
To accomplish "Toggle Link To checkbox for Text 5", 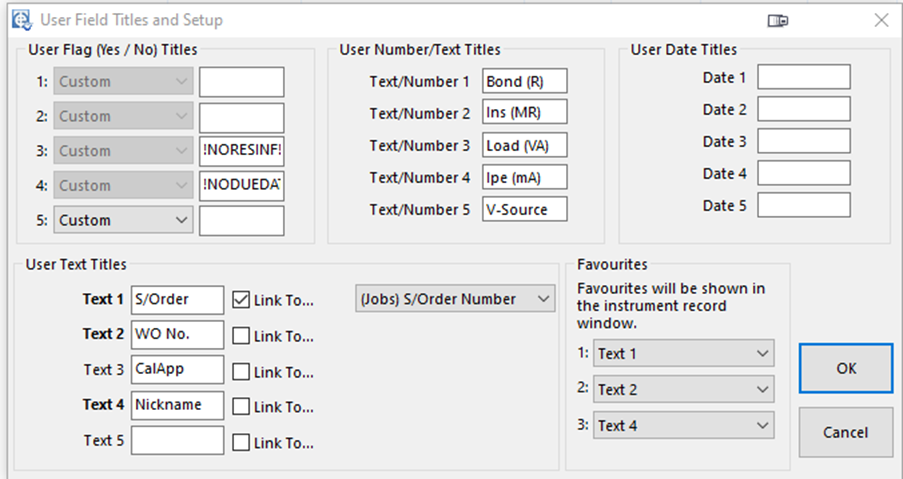I will click(x=241, y=442).
